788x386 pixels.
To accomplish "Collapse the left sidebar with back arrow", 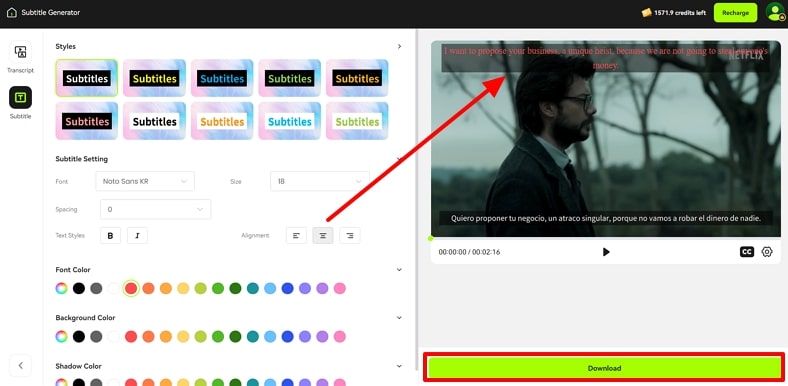I will 21,365.
